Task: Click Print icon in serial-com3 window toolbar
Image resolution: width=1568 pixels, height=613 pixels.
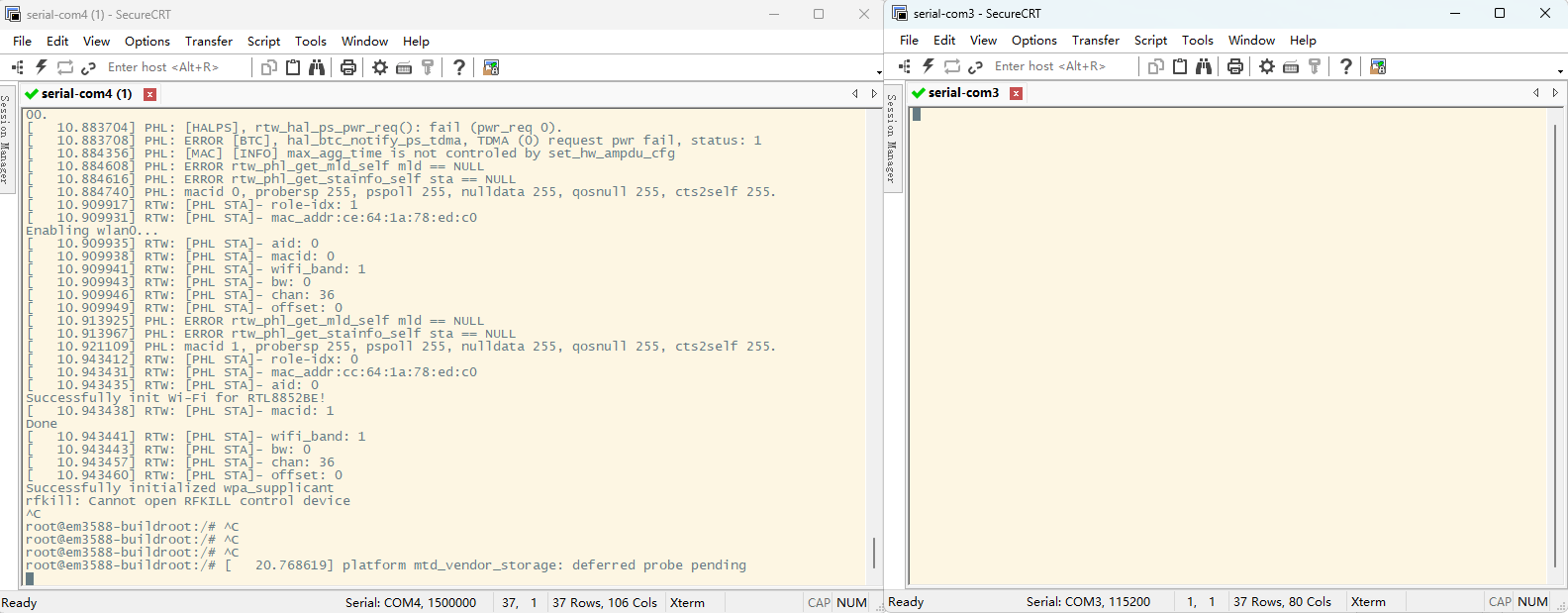Action: pos(1235,66)
